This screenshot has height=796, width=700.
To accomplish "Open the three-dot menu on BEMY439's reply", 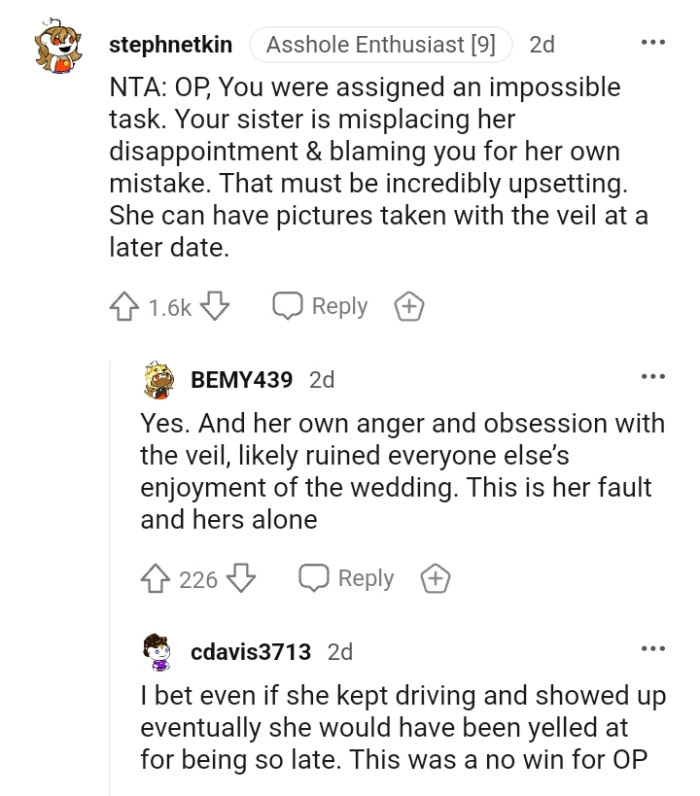I will [652, 377].
